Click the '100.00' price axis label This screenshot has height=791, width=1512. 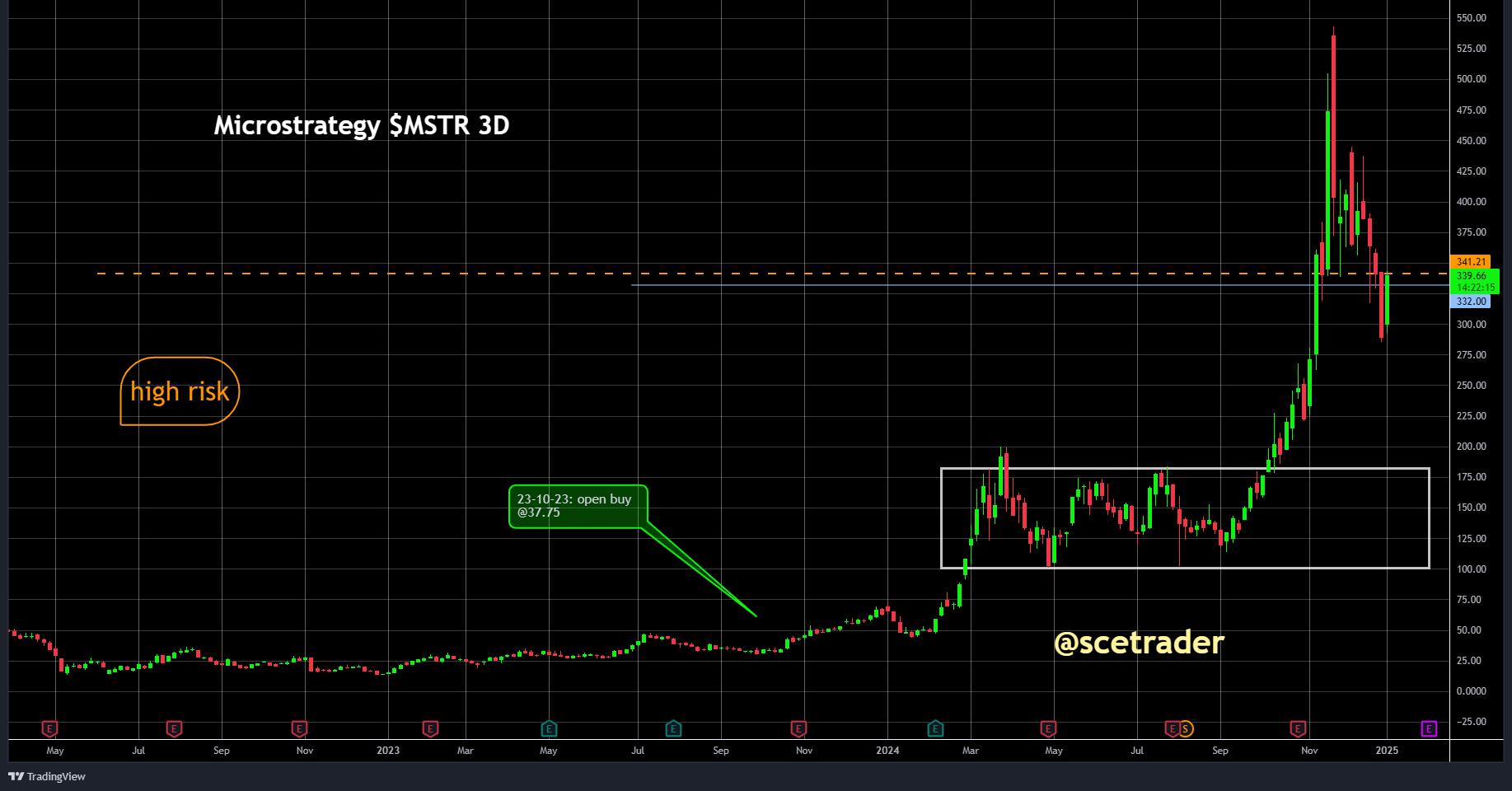1471,569
